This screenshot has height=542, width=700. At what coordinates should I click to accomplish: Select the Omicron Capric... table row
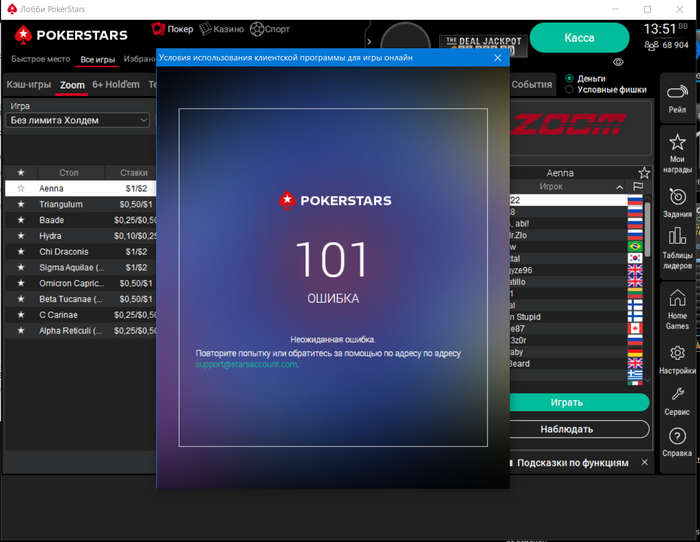80,283
